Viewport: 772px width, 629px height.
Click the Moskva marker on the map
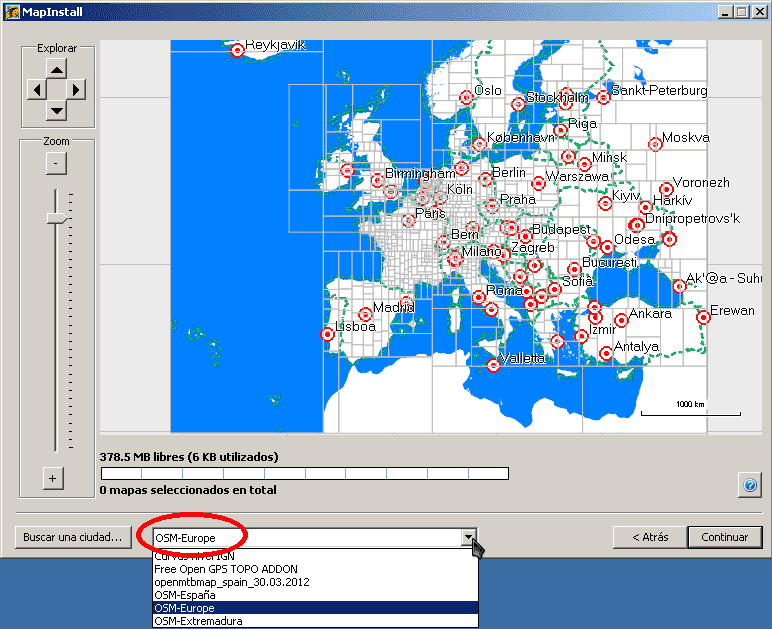[x=655, y=144]
